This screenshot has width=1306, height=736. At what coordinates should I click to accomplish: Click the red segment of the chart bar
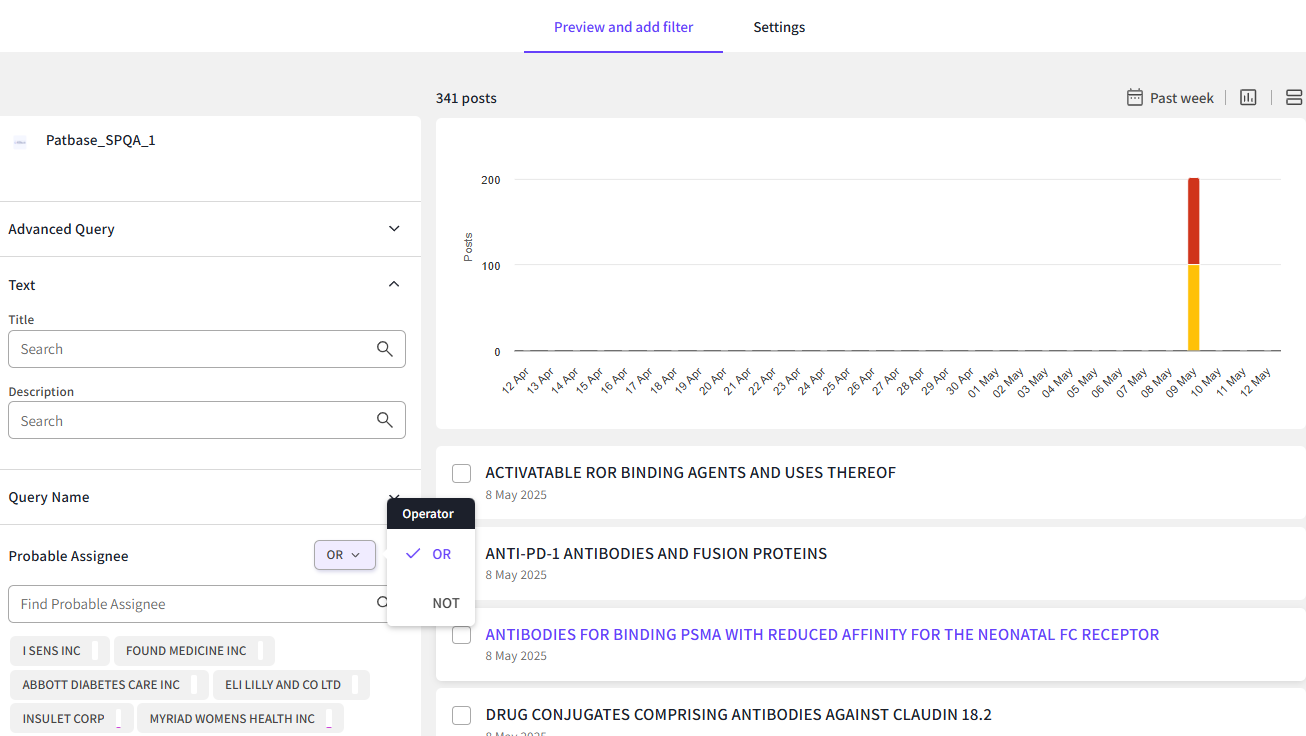(1193, 221)
